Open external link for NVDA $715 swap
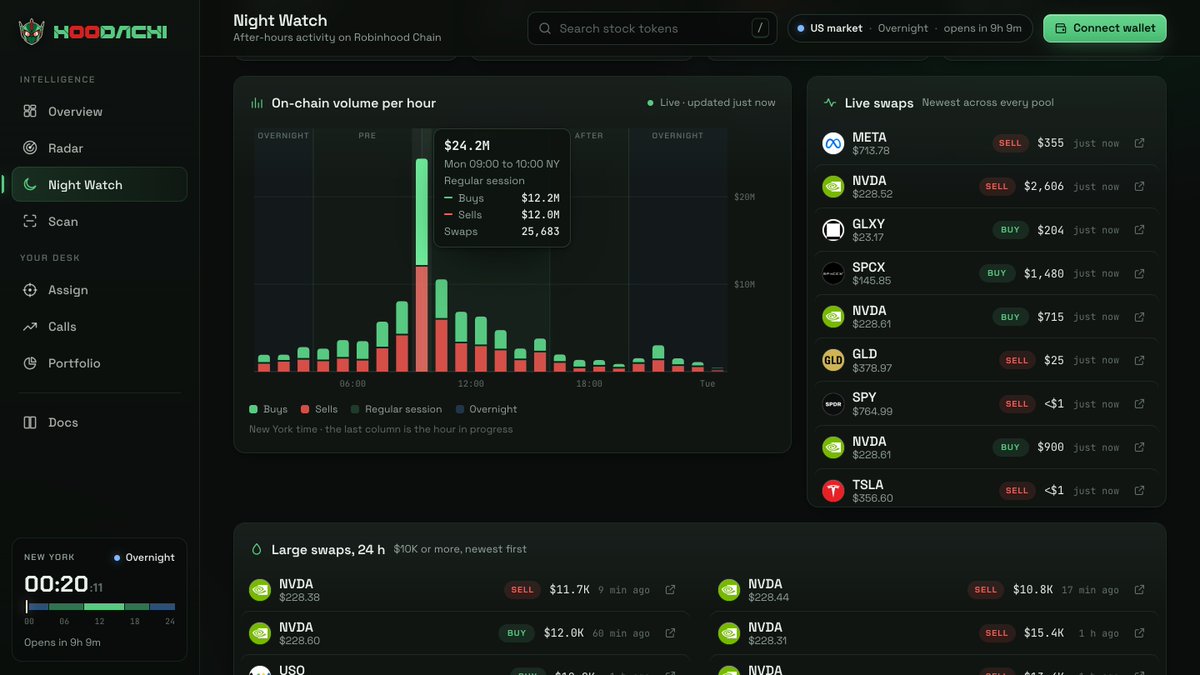Screen dimensions: 1200x675 click(x=1139, y=317)
